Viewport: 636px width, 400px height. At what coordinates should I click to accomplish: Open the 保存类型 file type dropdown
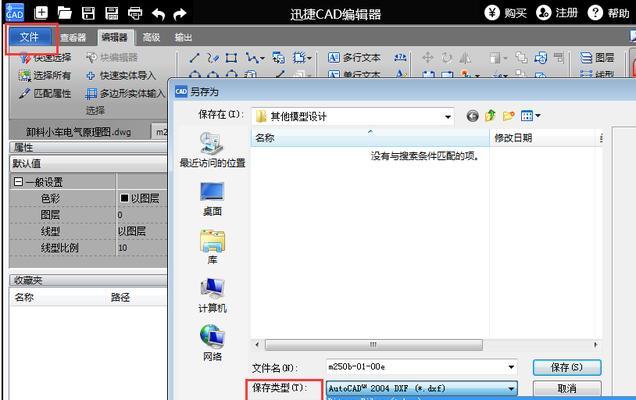coord(422,388)
